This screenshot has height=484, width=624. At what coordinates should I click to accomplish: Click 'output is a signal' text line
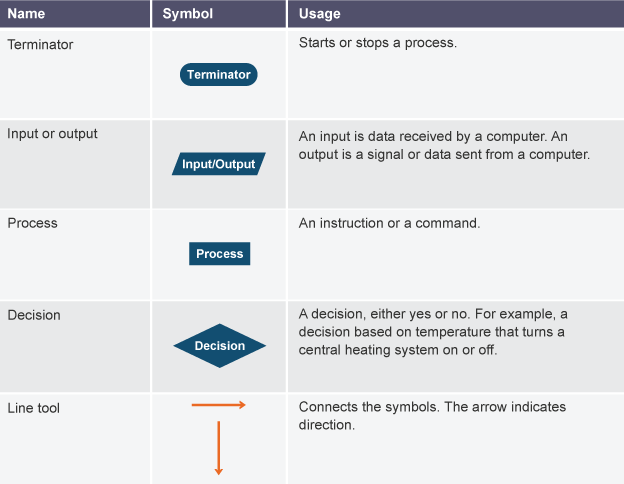pos(444,154)
